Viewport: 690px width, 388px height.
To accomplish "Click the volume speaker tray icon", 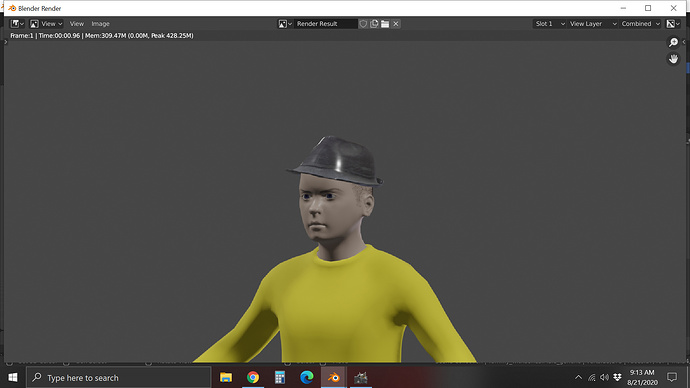I will pyautogui.click(x=605, y=377).
